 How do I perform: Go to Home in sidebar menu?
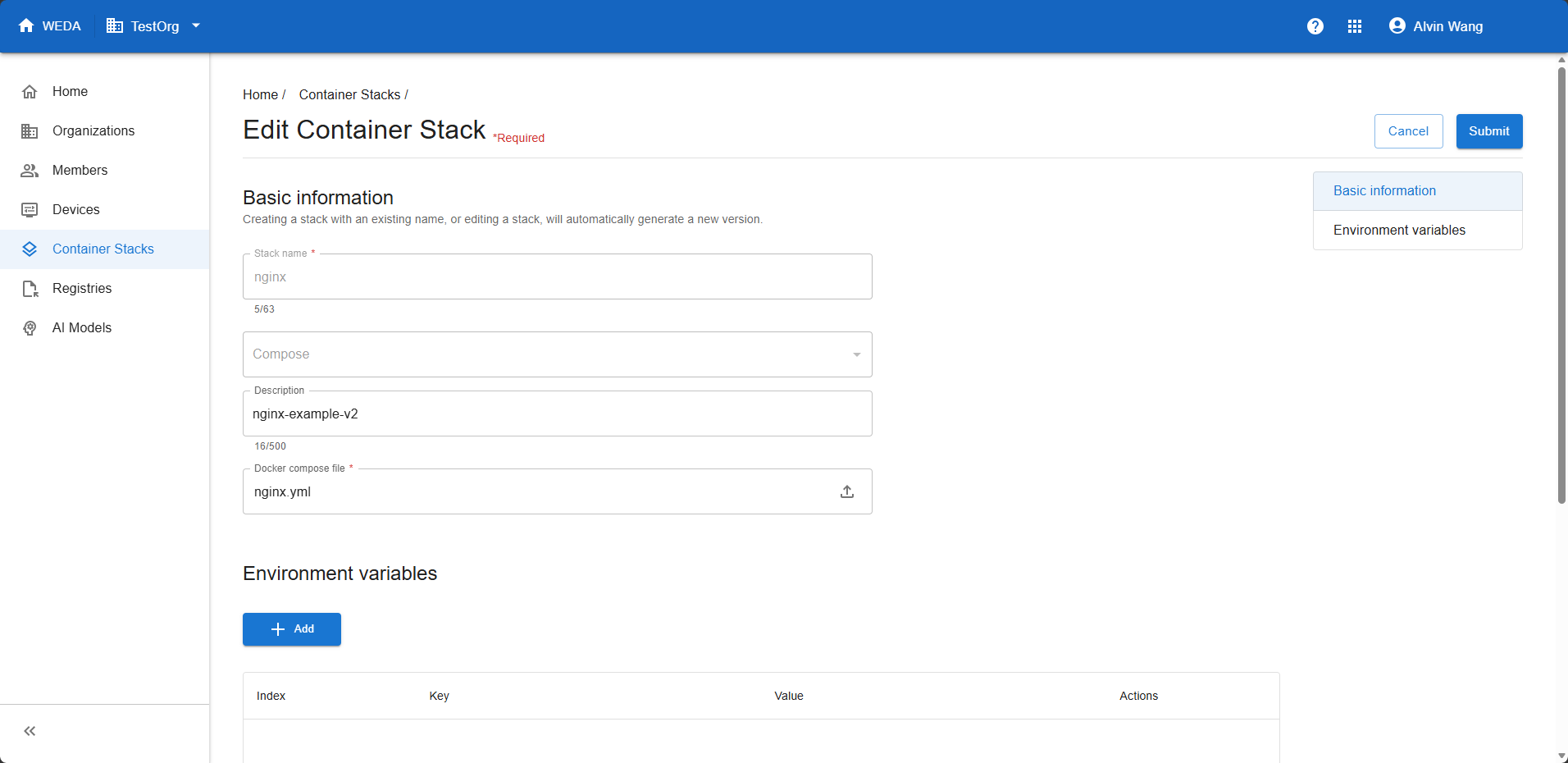click(105, 92)
